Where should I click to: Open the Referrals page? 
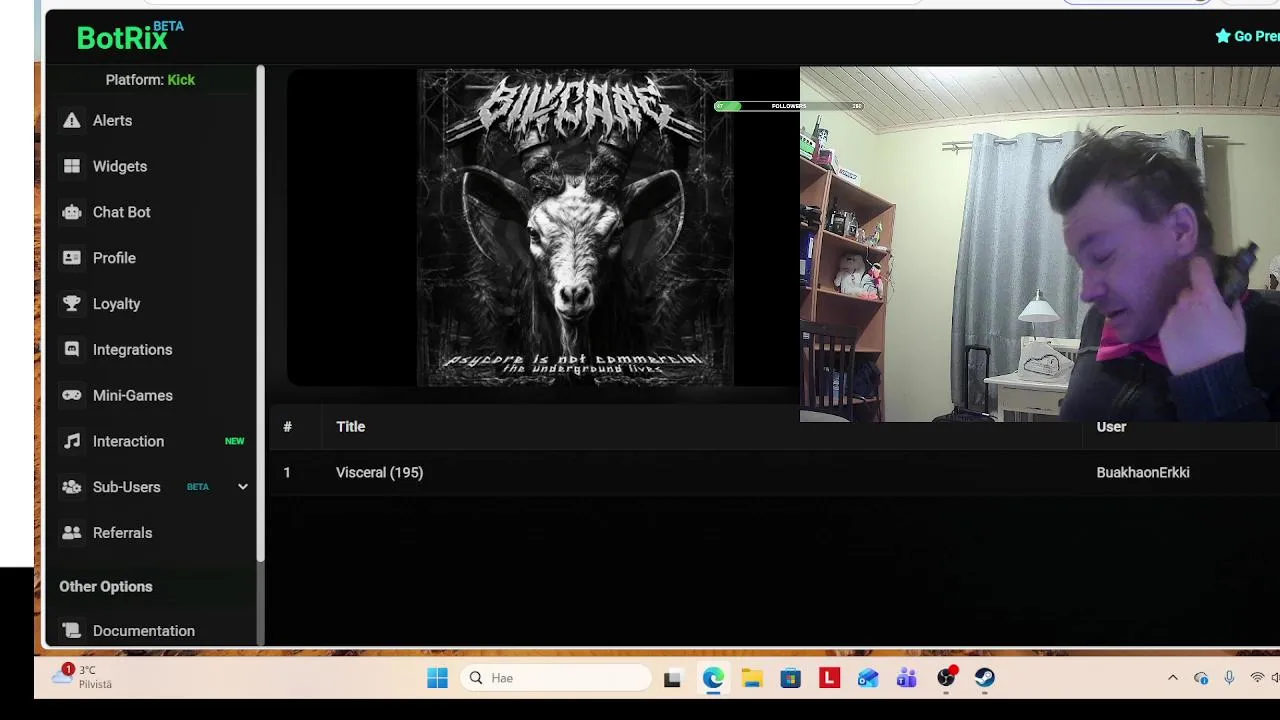pyautogui.click(x=122, y=533)
